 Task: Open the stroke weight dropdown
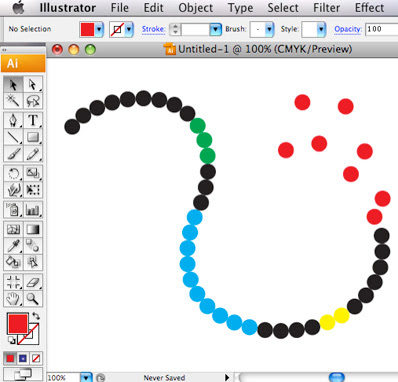click(215, 30)
